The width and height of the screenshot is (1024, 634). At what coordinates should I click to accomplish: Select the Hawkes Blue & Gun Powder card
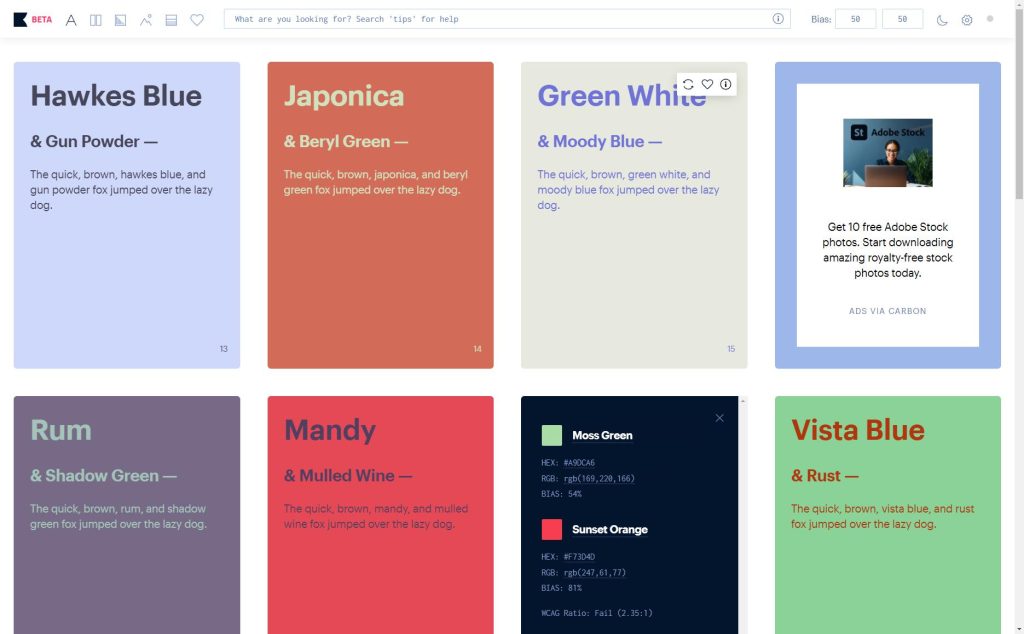pyautogui.click(x=127, y=215)
